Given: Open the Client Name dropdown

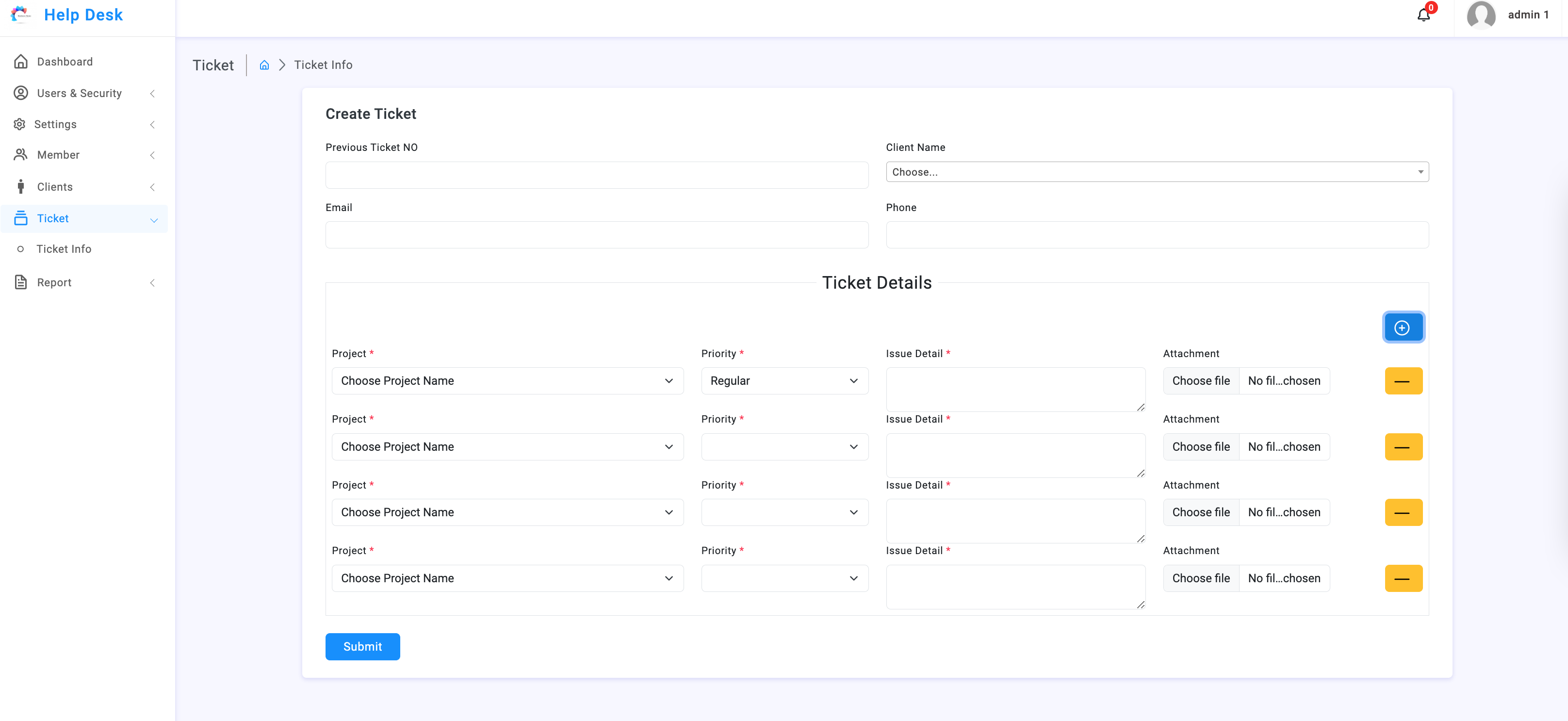Looking at the screenshot, I should point(1157,172).
